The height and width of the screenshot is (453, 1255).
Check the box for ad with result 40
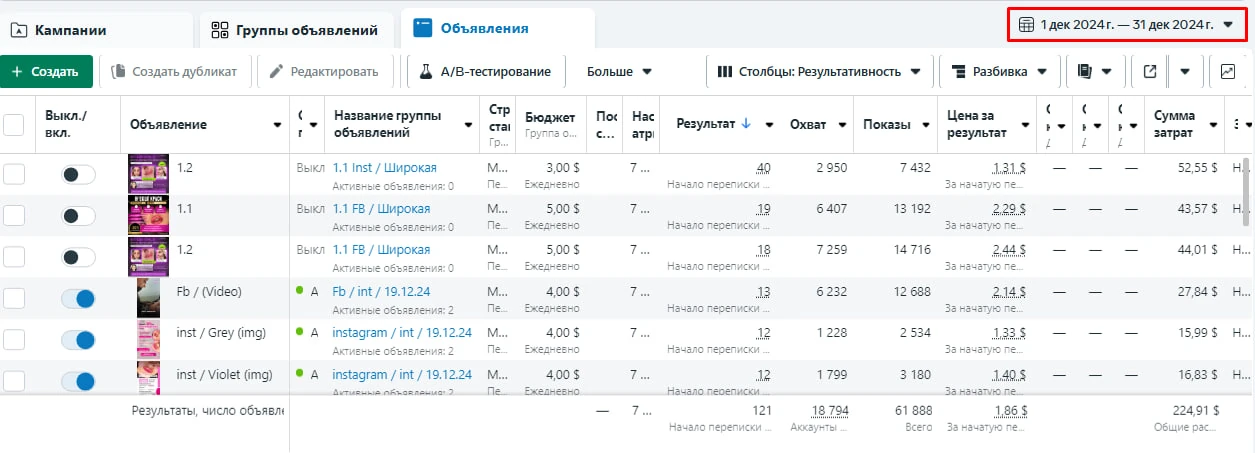point(14,174)
